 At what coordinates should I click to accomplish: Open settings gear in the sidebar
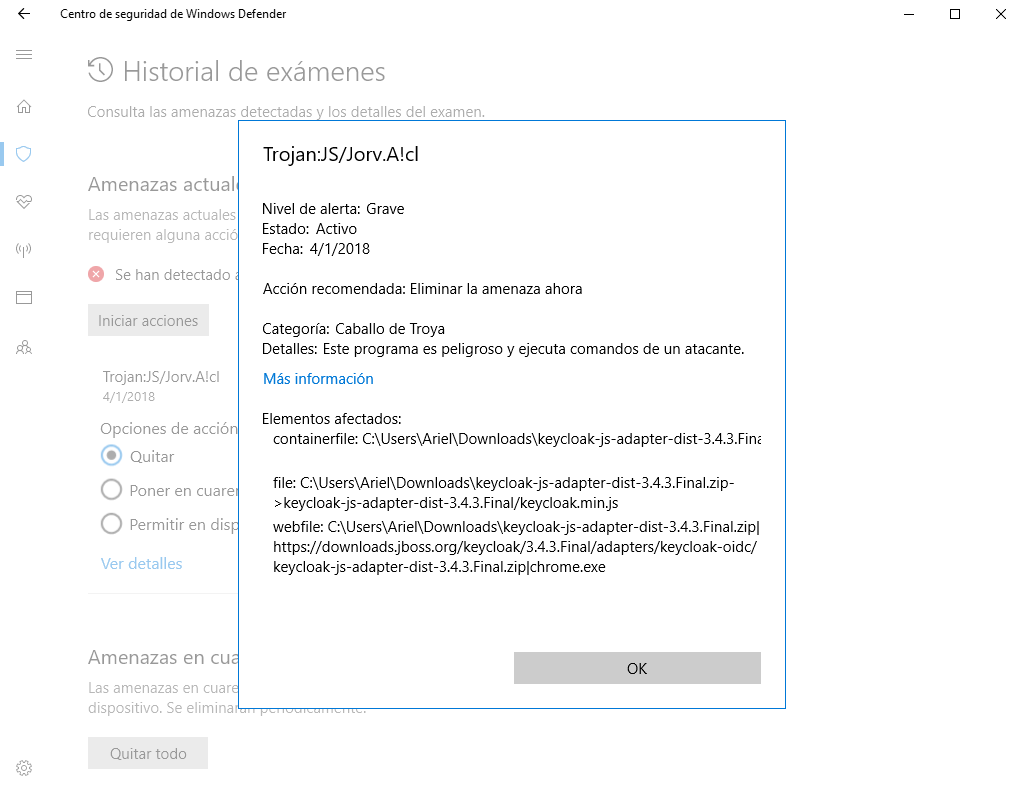tap(24, 768)
